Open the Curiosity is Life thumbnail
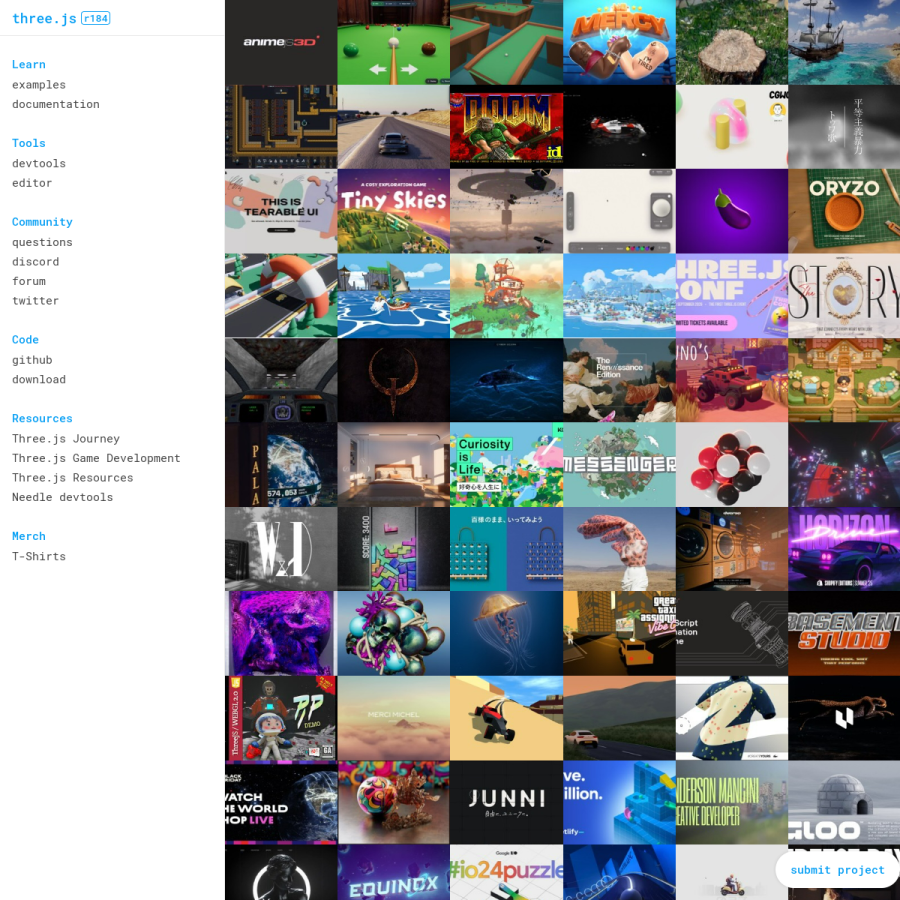Screen dimensions: 900x900 [x=506, y=464]
